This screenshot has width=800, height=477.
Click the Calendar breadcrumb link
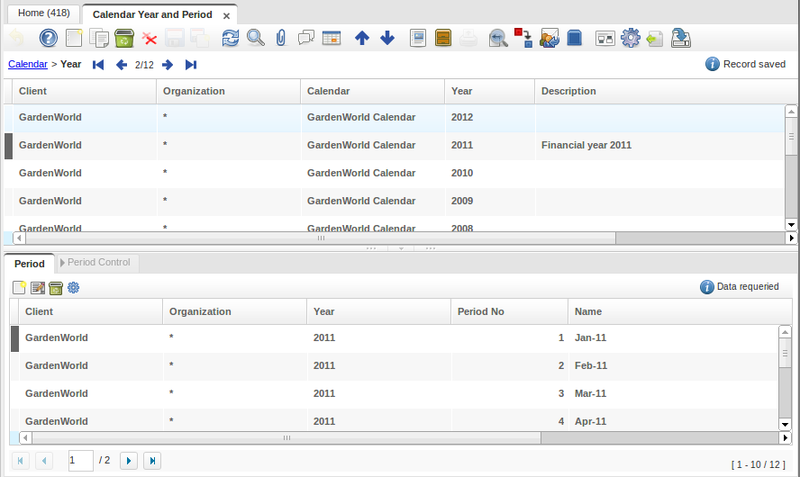click(x=27, y=64)
